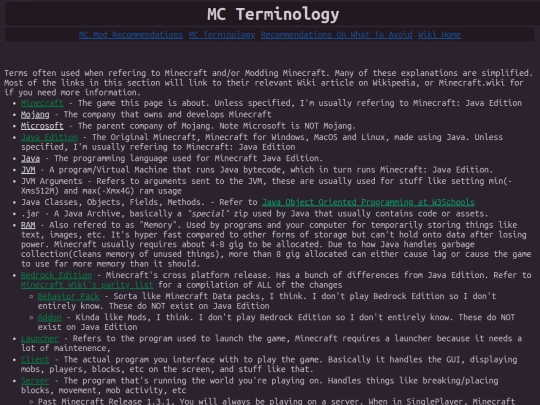Image resolution: width=540 pixels, height=405 pixels.
Task: Open the Wiki Home link
Action: click(439, 35)
